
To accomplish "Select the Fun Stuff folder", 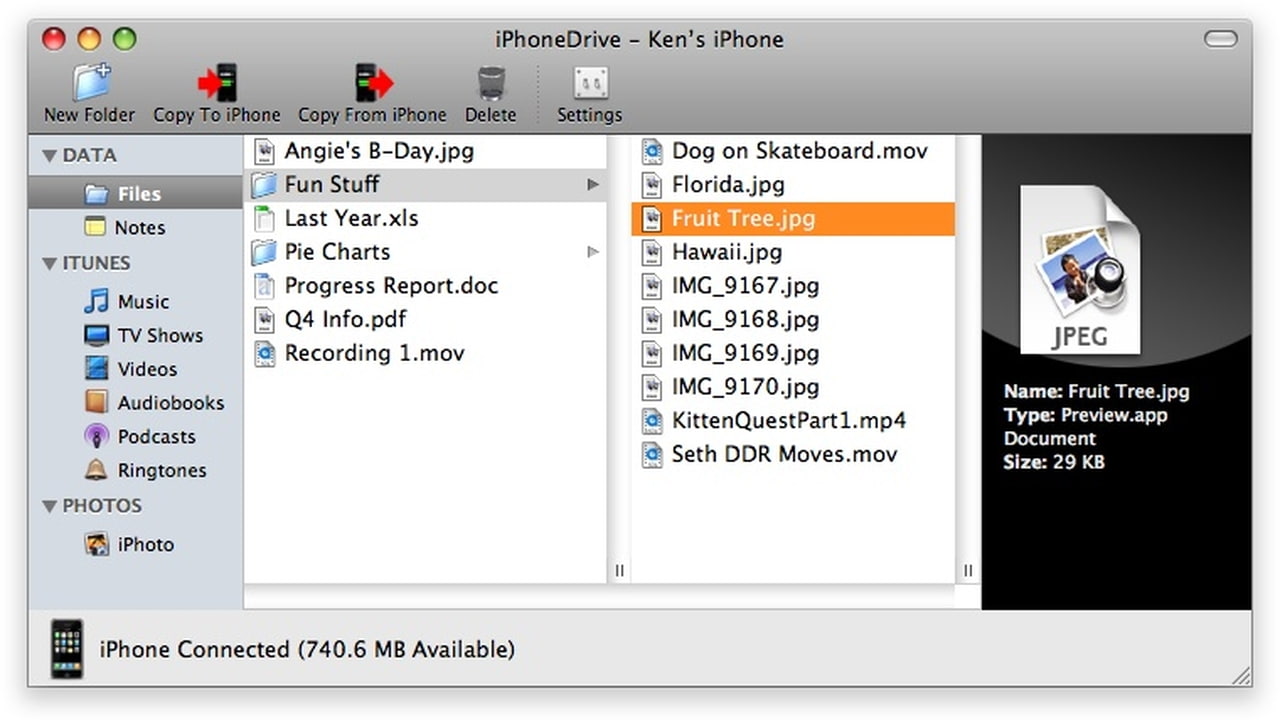I will point(425,184).
